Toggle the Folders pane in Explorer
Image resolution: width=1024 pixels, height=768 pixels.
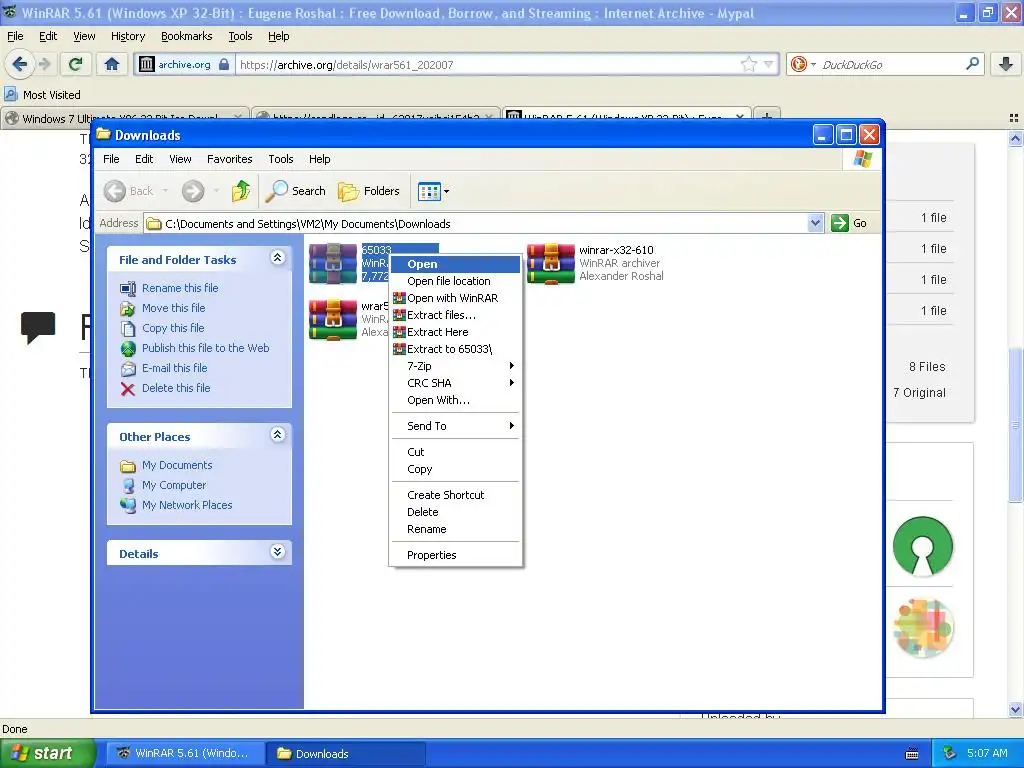(368, 191)
